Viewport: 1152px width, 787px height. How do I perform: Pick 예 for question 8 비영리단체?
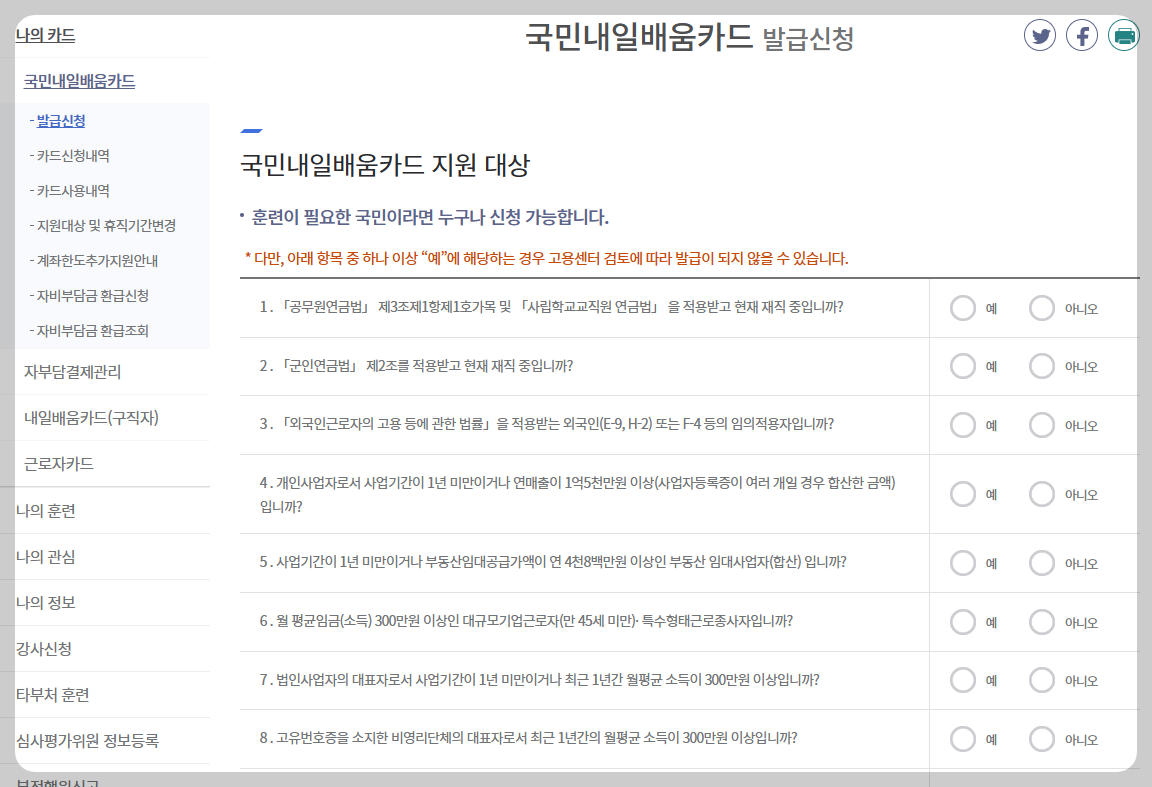[962, 739]
